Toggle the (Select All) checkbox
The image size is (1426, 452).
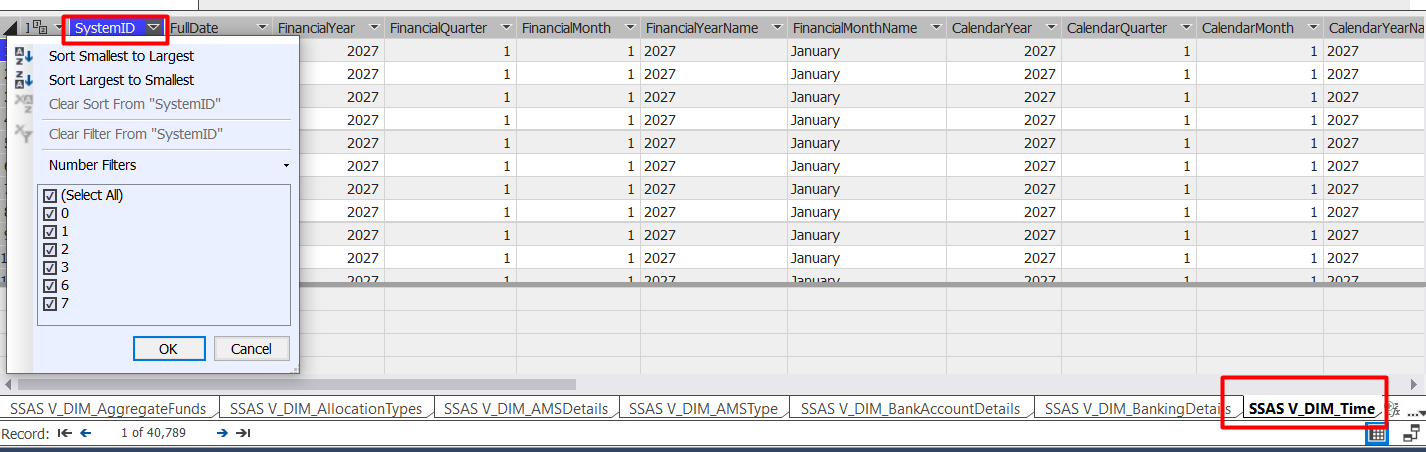50,196
